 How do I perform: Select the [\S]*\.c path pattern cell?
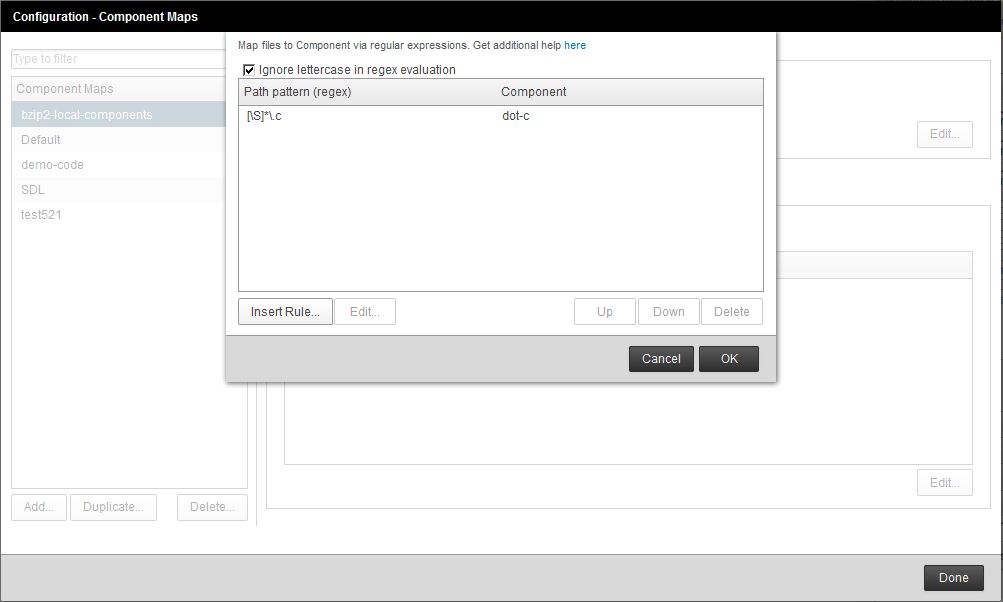point(264,116)
